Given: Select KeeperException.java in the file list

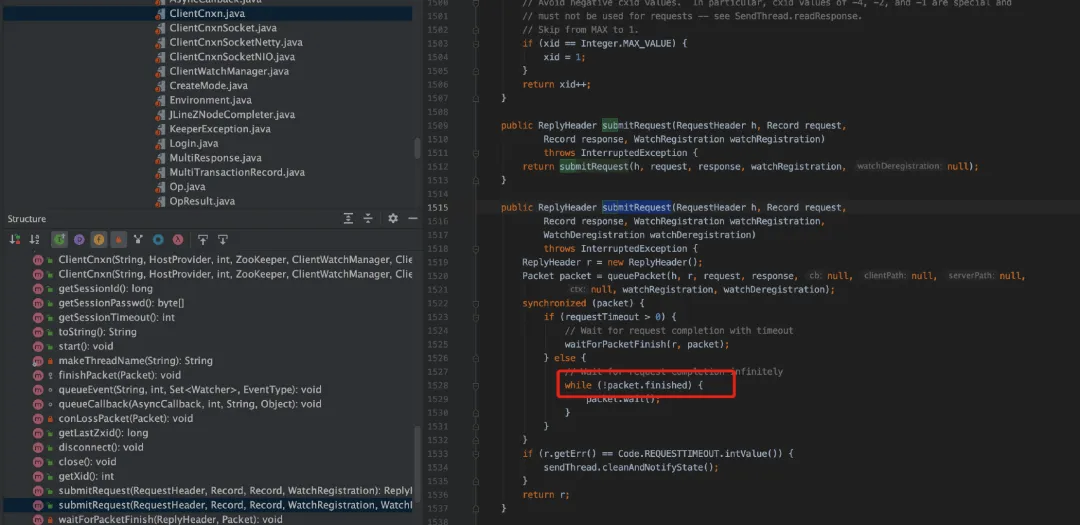Looking at the screenshot, I should pos(219,129).
